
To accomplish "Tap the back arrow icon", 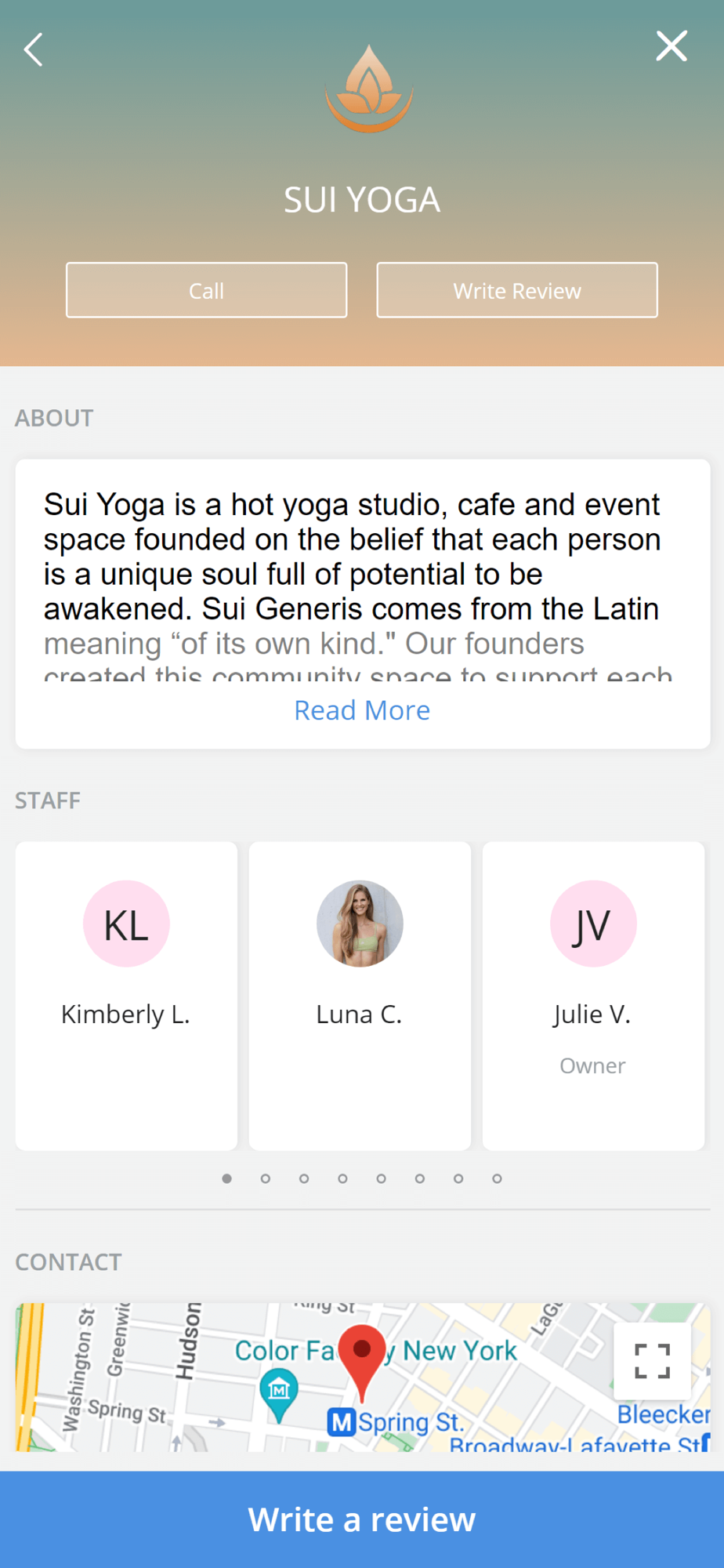I will 33,50.
